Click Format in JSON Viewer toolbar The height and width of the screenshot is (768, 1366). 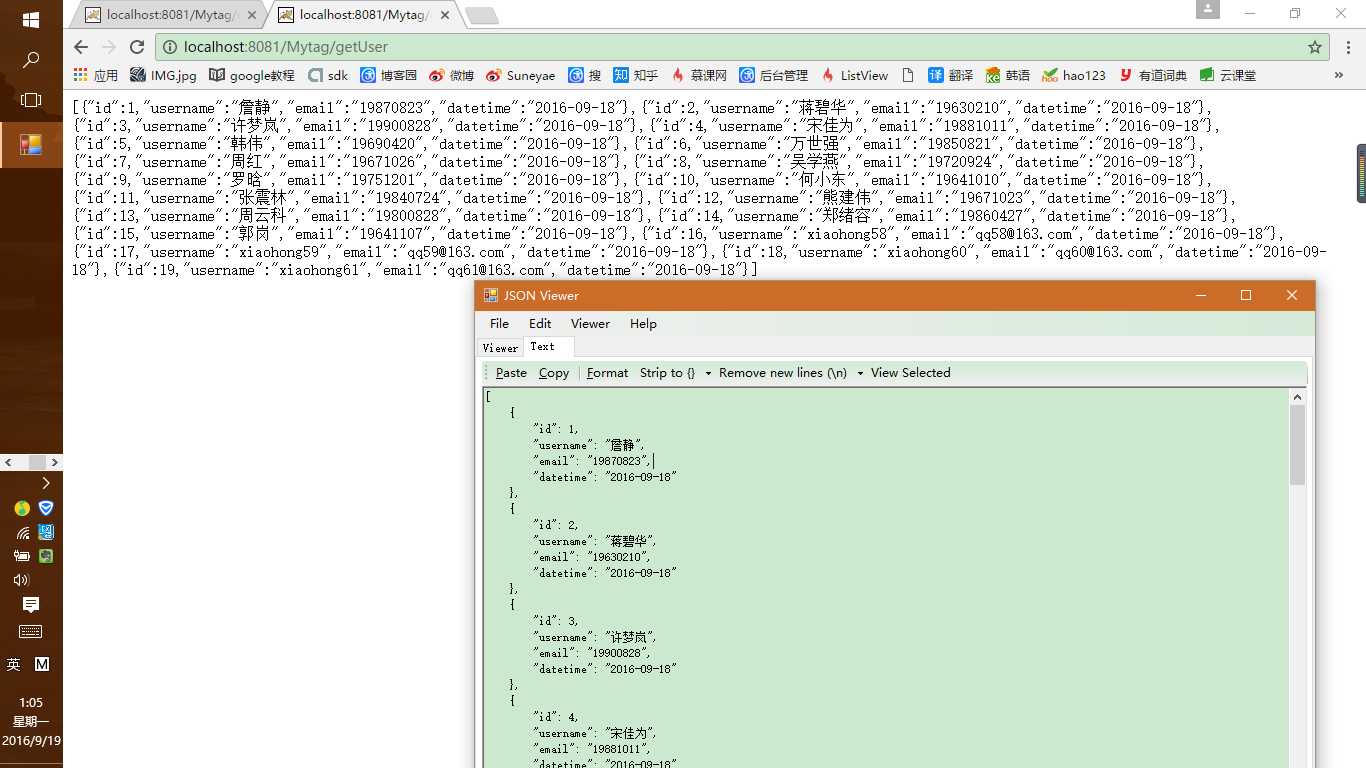click(x=608, y=373)
